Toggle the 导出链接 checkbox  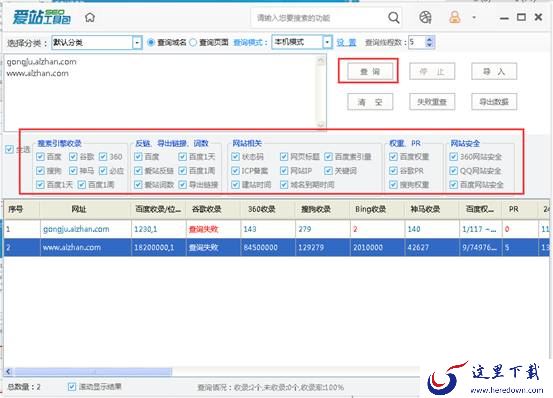pyautogui.click(x=183, y=184)
